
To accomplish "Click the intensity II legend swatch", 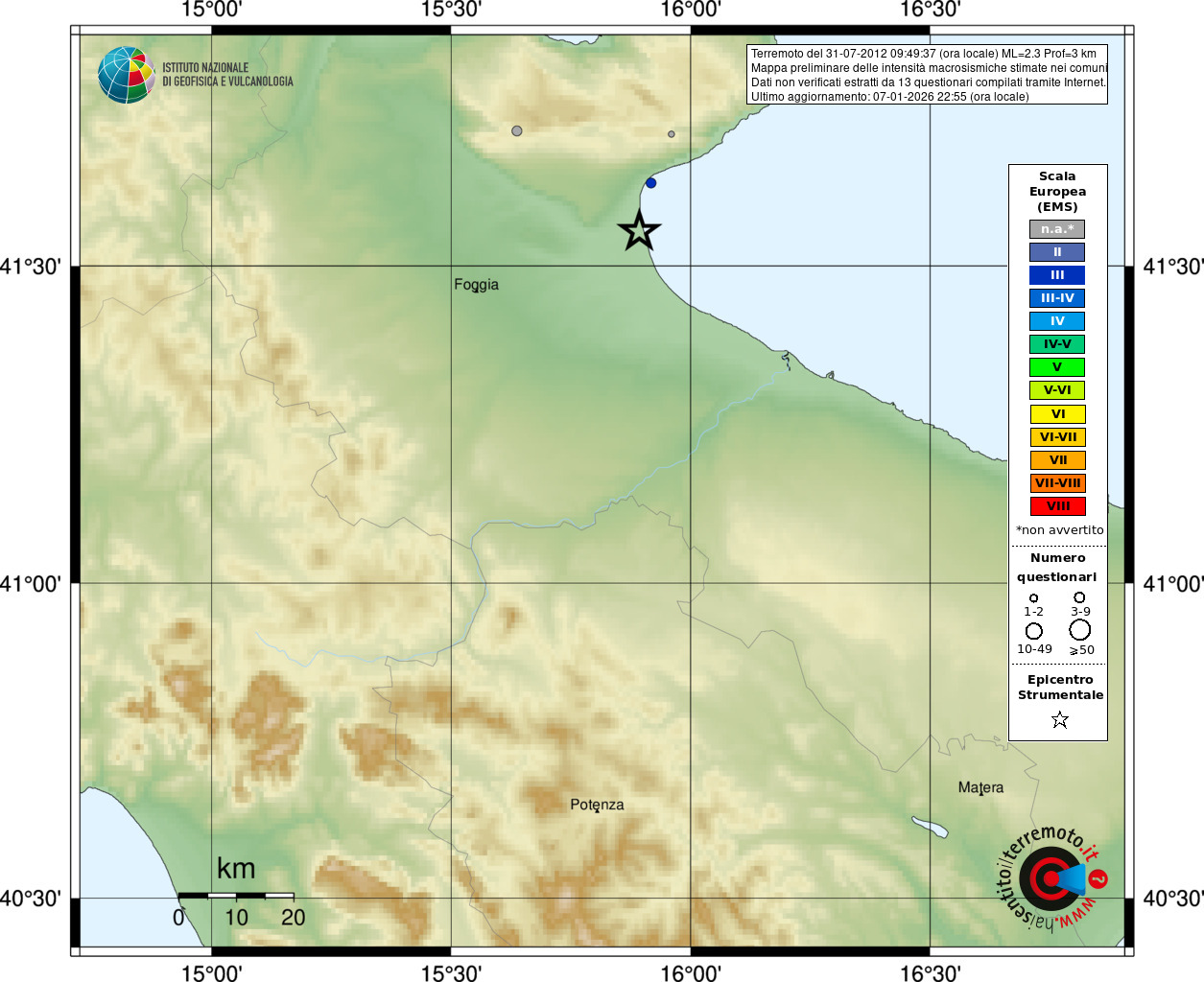I will [1057, 252].
